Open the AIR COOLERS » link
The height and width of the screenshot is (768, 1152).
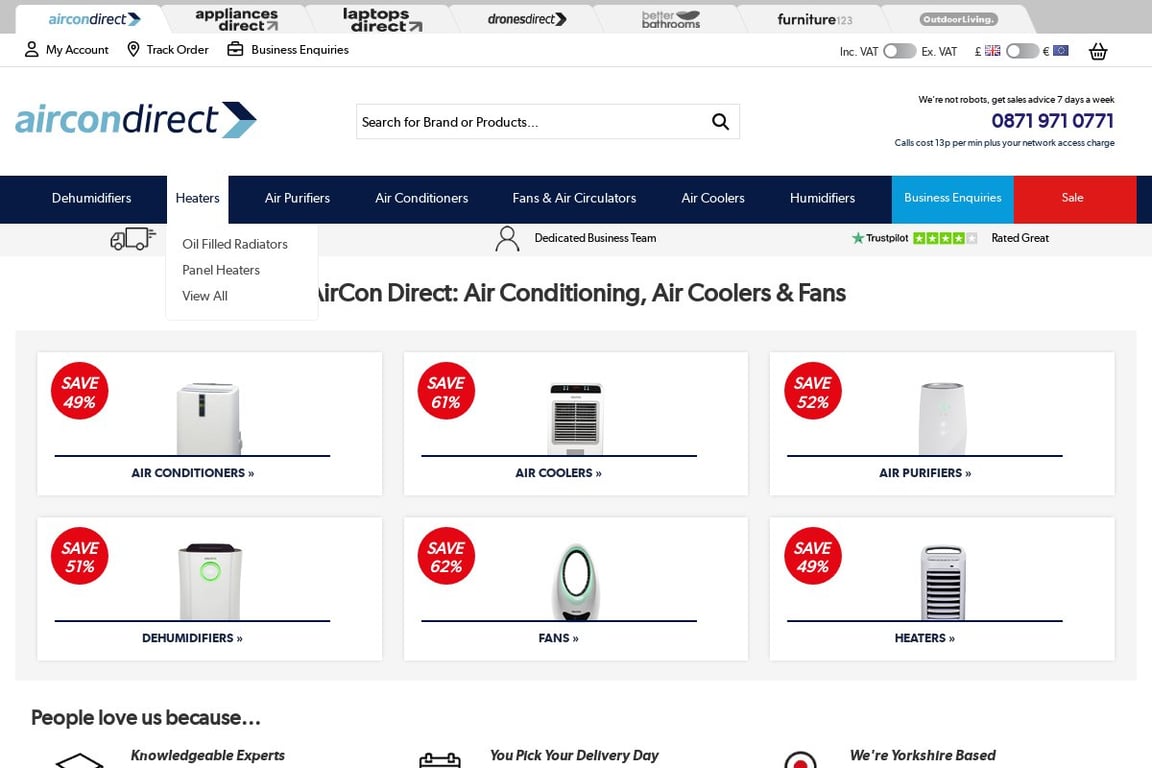pyautogui.click(x=558, y=473)
